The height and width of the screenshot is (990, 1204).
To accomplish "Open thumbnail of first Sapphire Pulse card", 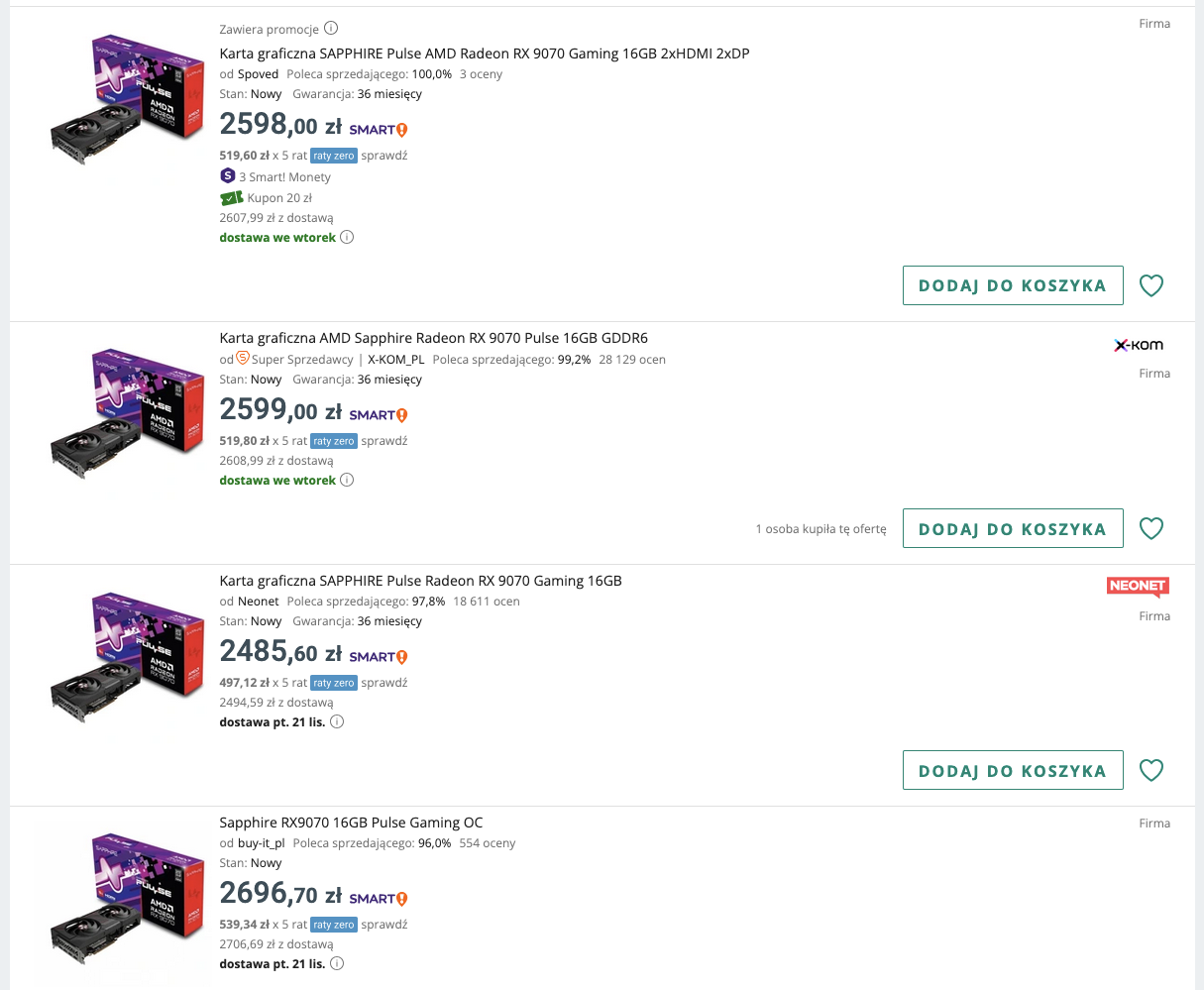I will (113, 99).
